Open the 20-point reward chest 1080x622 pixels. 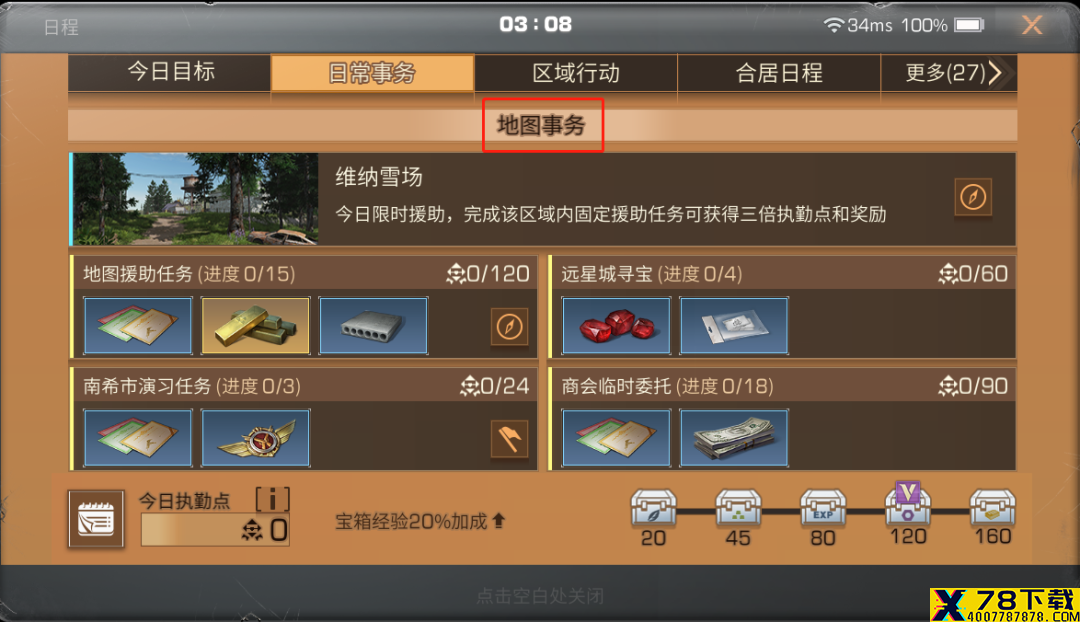[654, 509]
